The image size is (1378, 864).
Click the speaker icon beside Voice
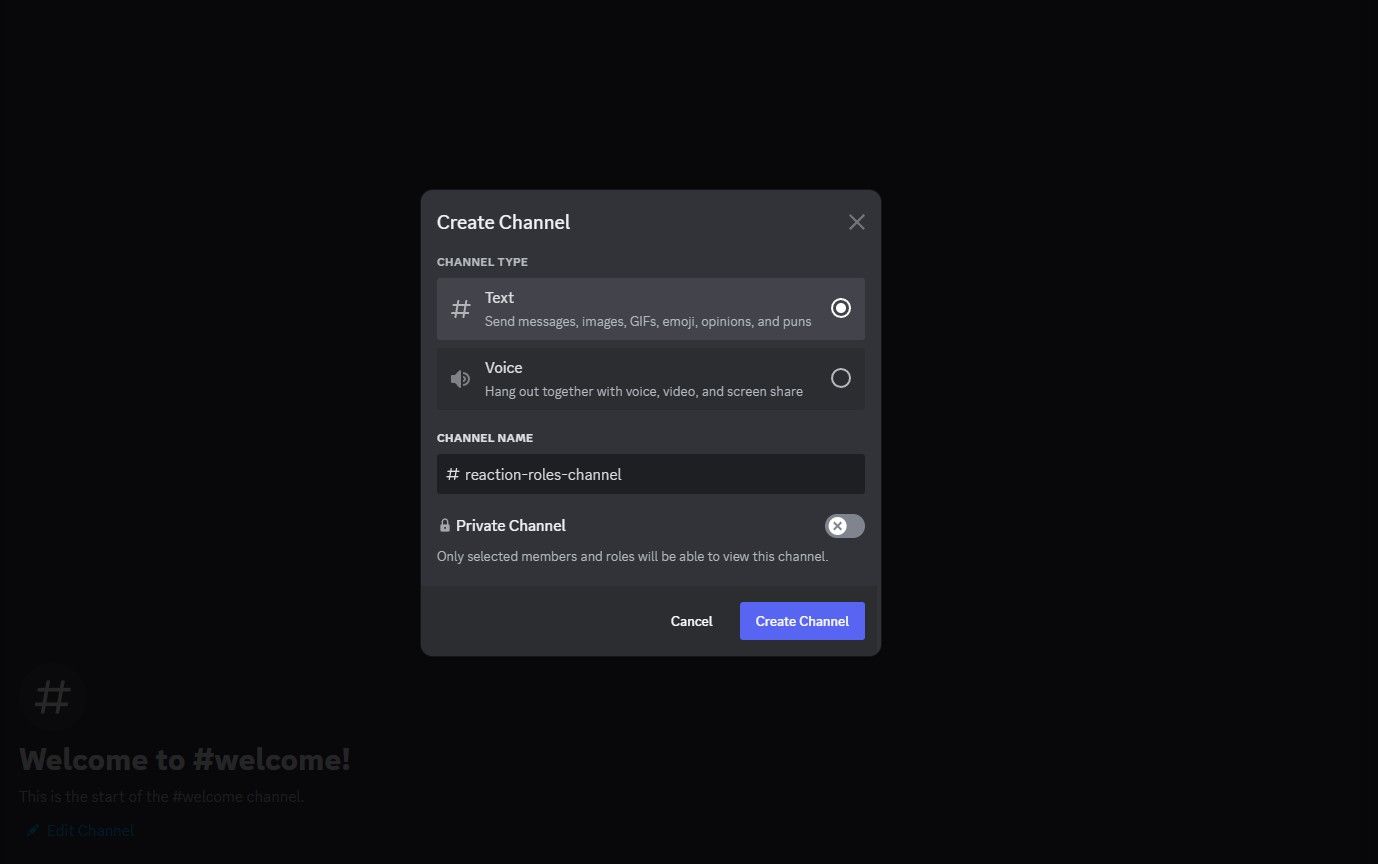pos(460,378)
